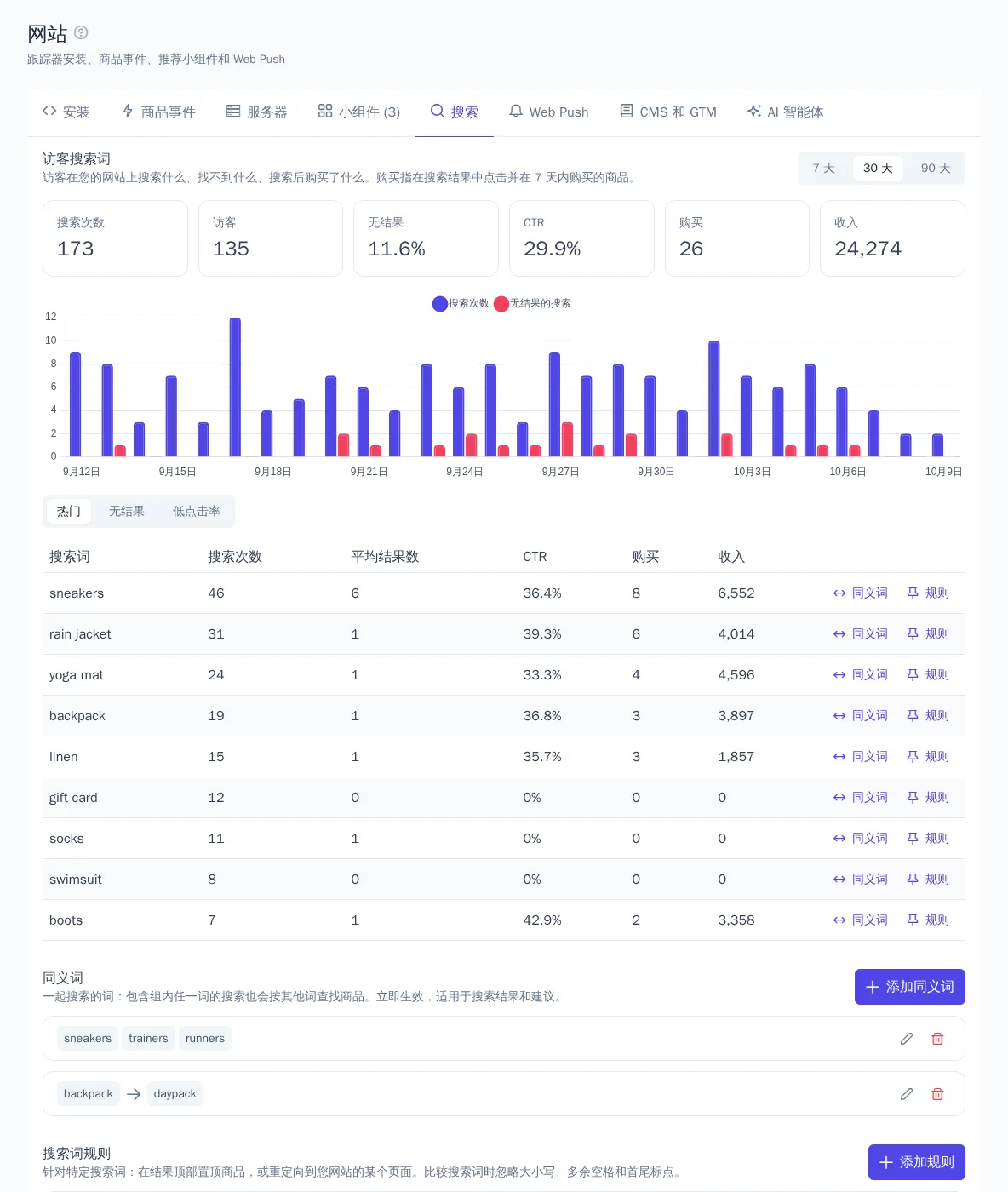1008x1192 pixels.
Task: Add a rule for sneakers row
Action: coord(928,593)
